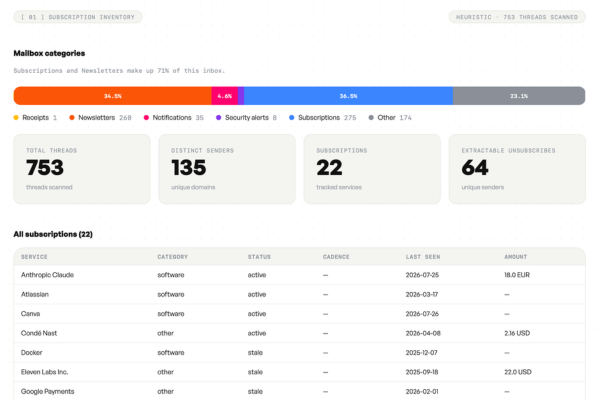Click the Heuristic 753 threads scanned badge
Image resolution: width=600 pixels, height=400 pixels.
point(517,17)
